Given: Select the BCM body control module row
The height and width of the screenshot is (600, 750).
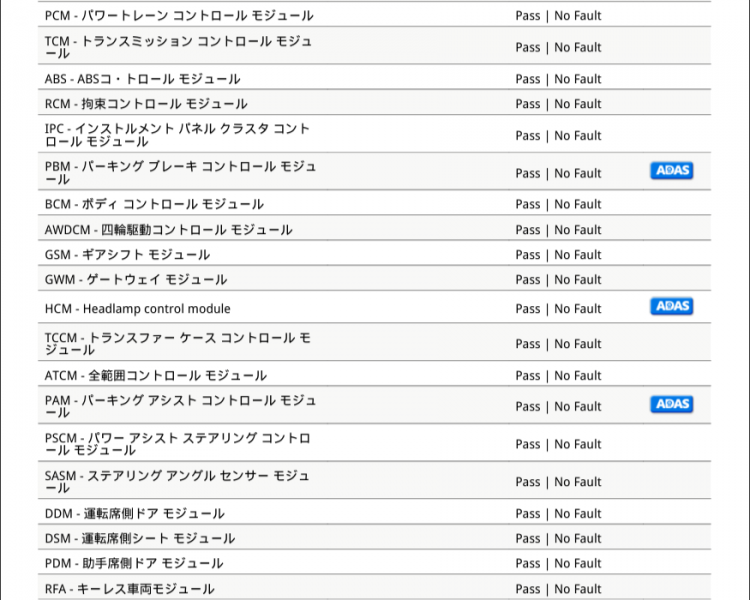Looking at the screenshot, I should [375, 203].
